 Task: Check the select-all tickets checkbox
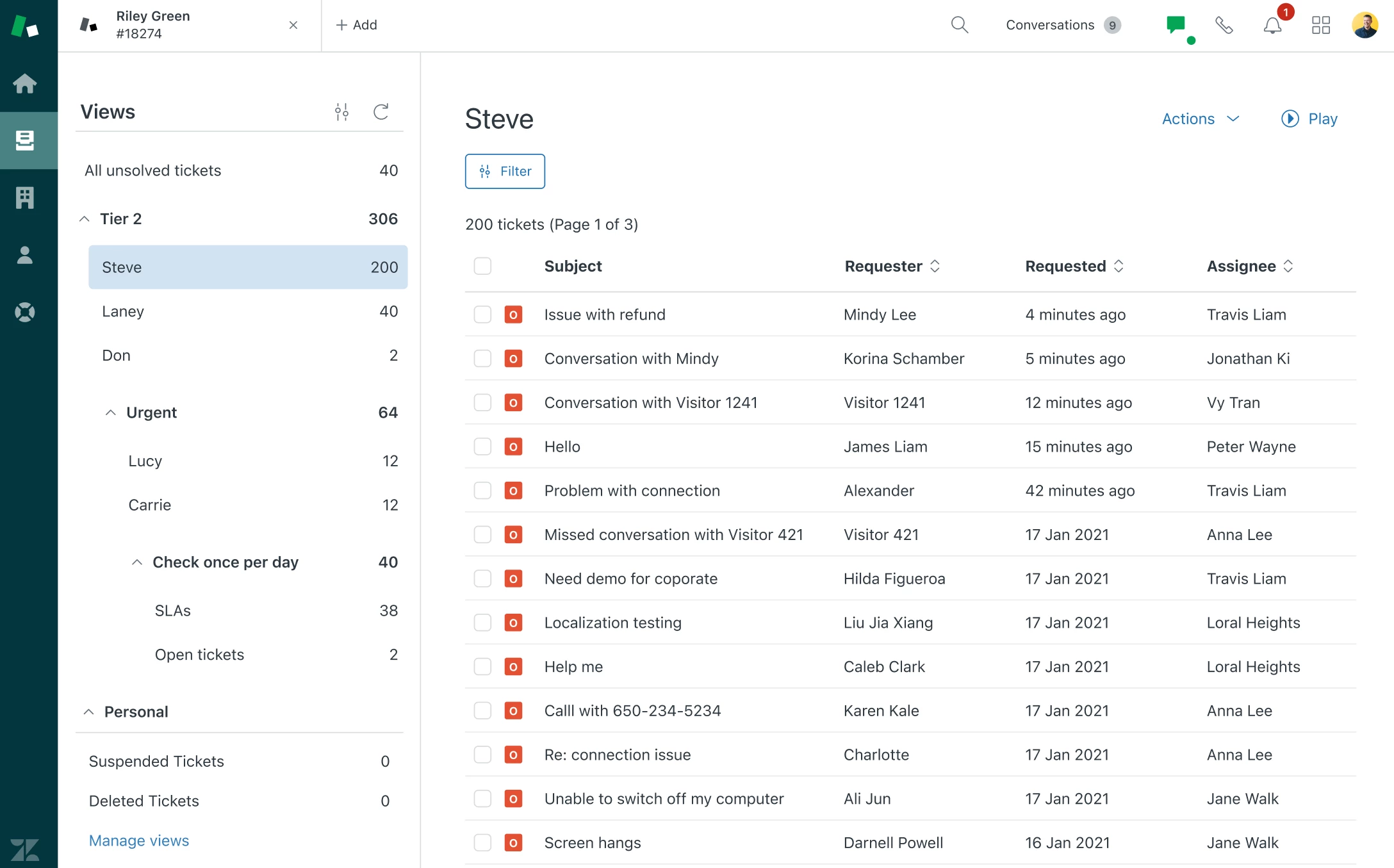pyautogui.click(x=482, y=266)
